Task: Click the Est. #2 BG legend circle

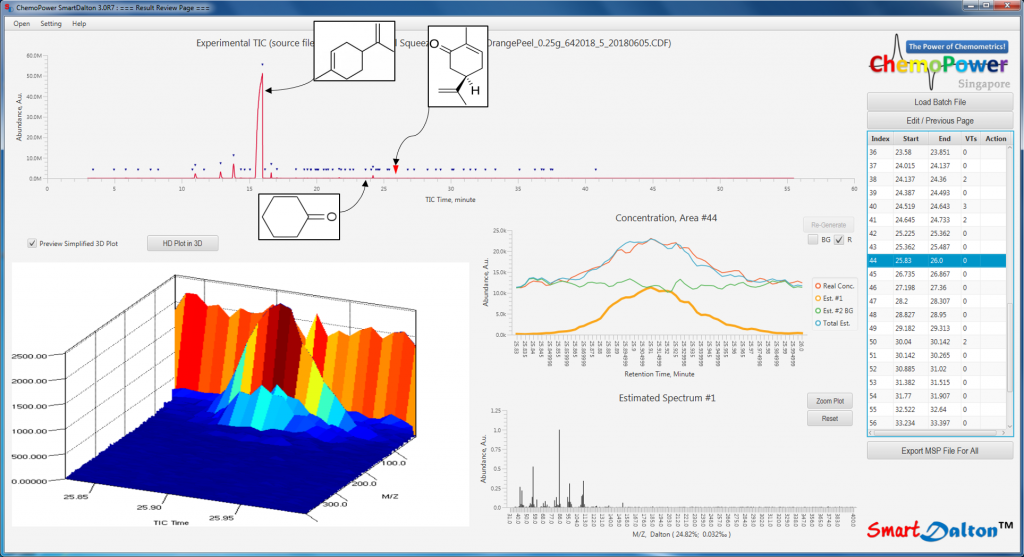Action: pos(817,309)
